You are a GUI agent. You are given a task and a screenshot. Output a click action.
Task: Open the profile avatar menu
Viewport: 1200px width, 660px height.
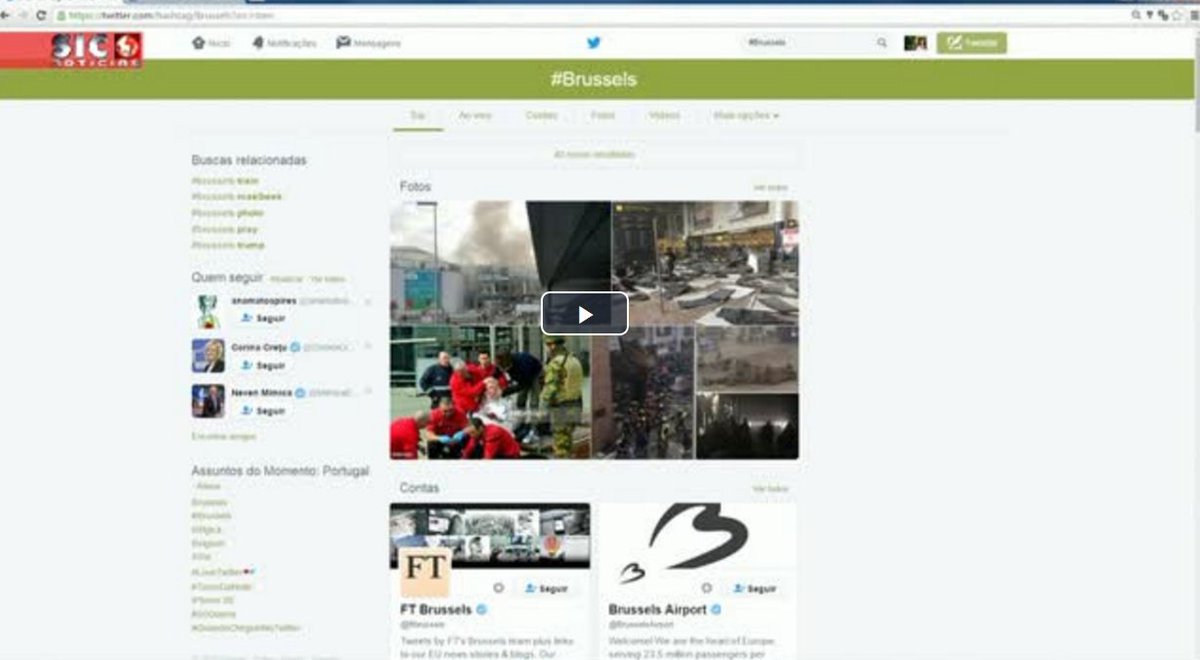tap(915, 43)
